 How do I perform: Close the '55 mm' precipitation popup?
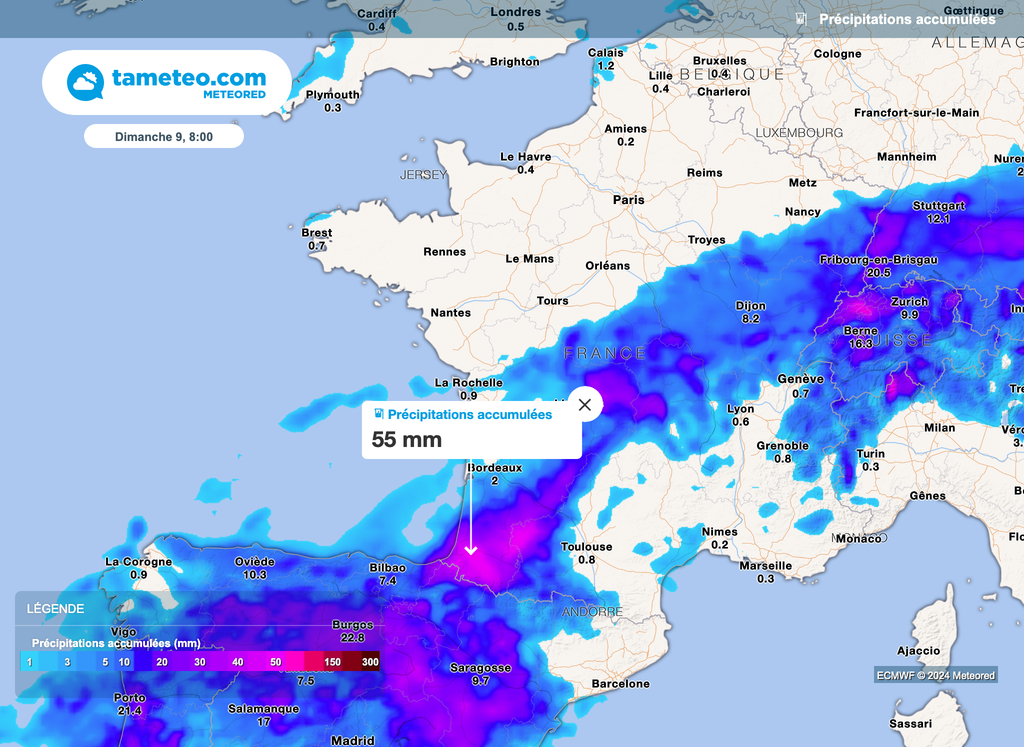click(x=584, y=403)
